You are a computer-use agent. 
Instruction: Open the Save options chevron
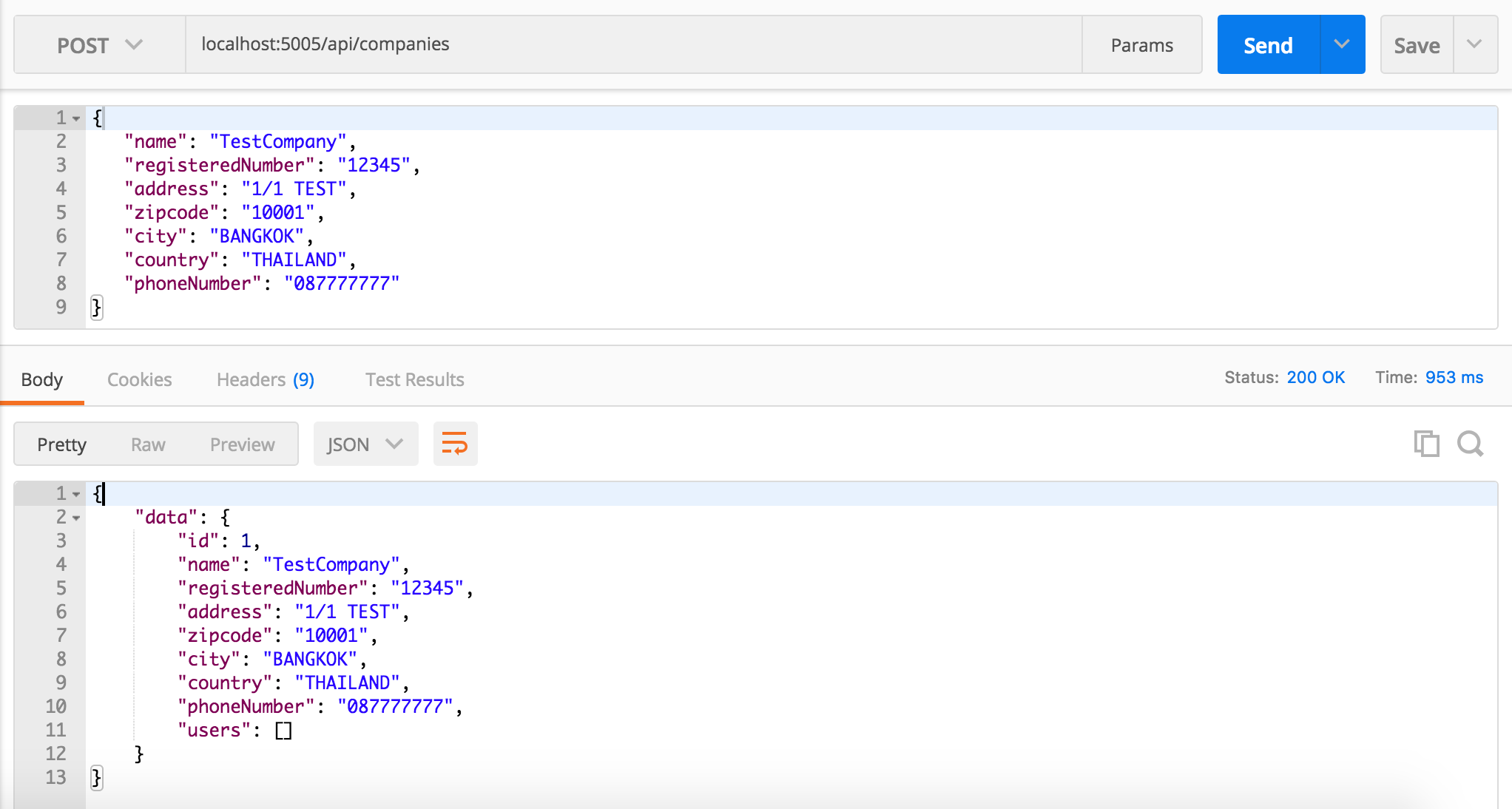(1476, 44)
